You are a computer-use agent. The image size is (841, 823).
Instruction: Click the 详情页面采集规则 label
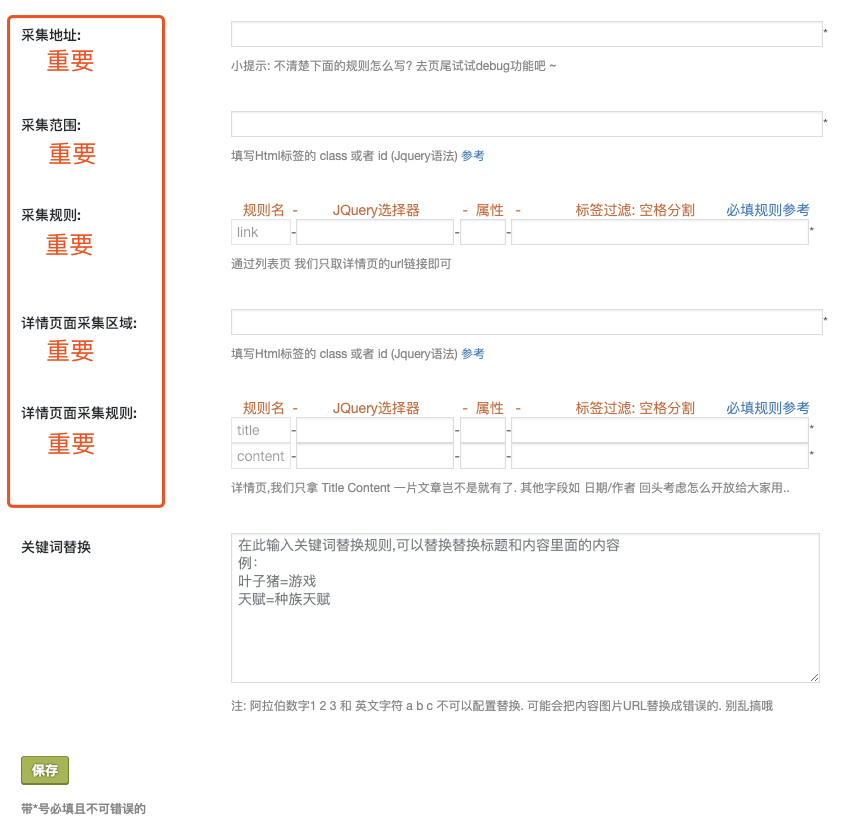79,413
